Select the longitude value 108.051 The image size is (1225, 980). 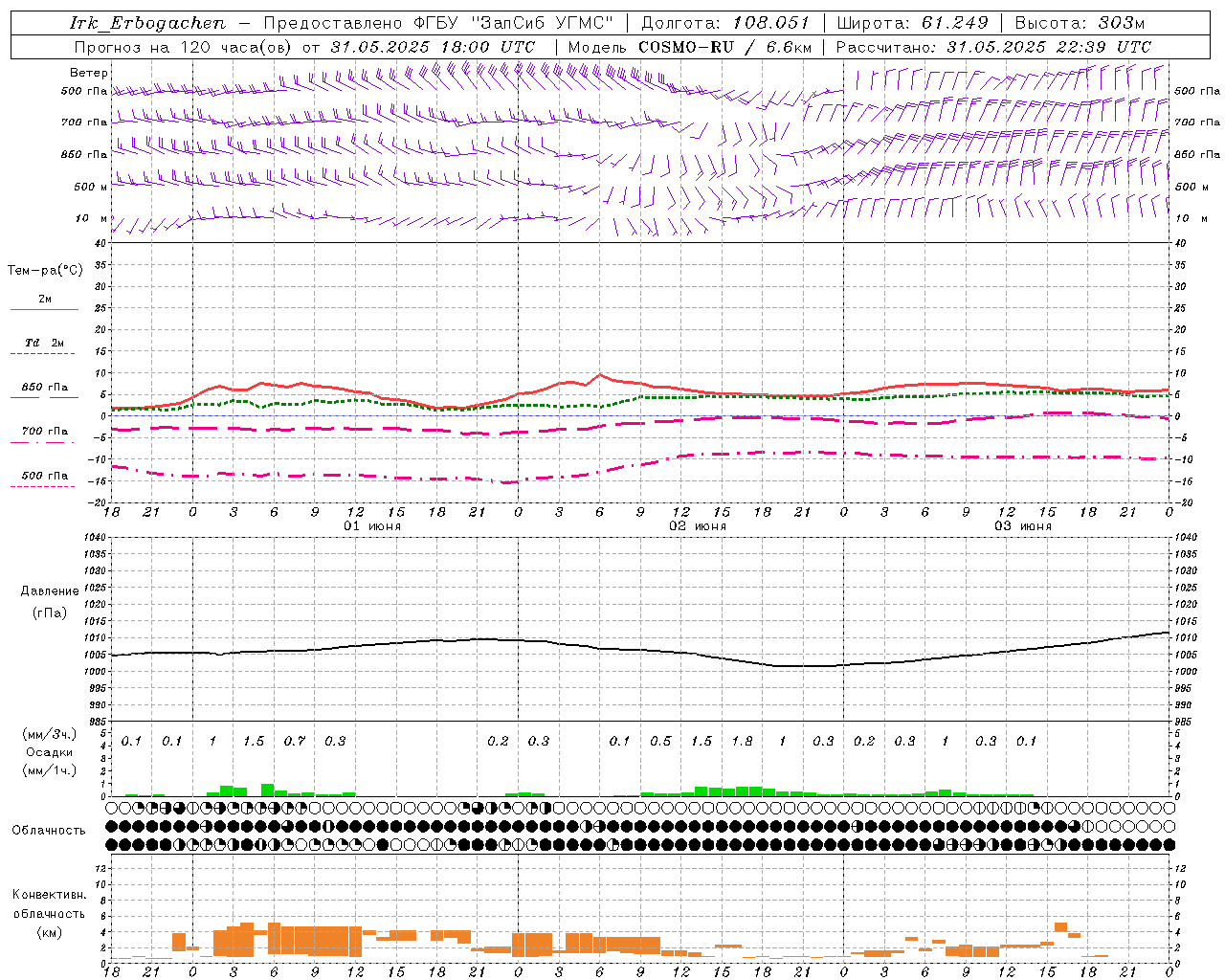771,23
